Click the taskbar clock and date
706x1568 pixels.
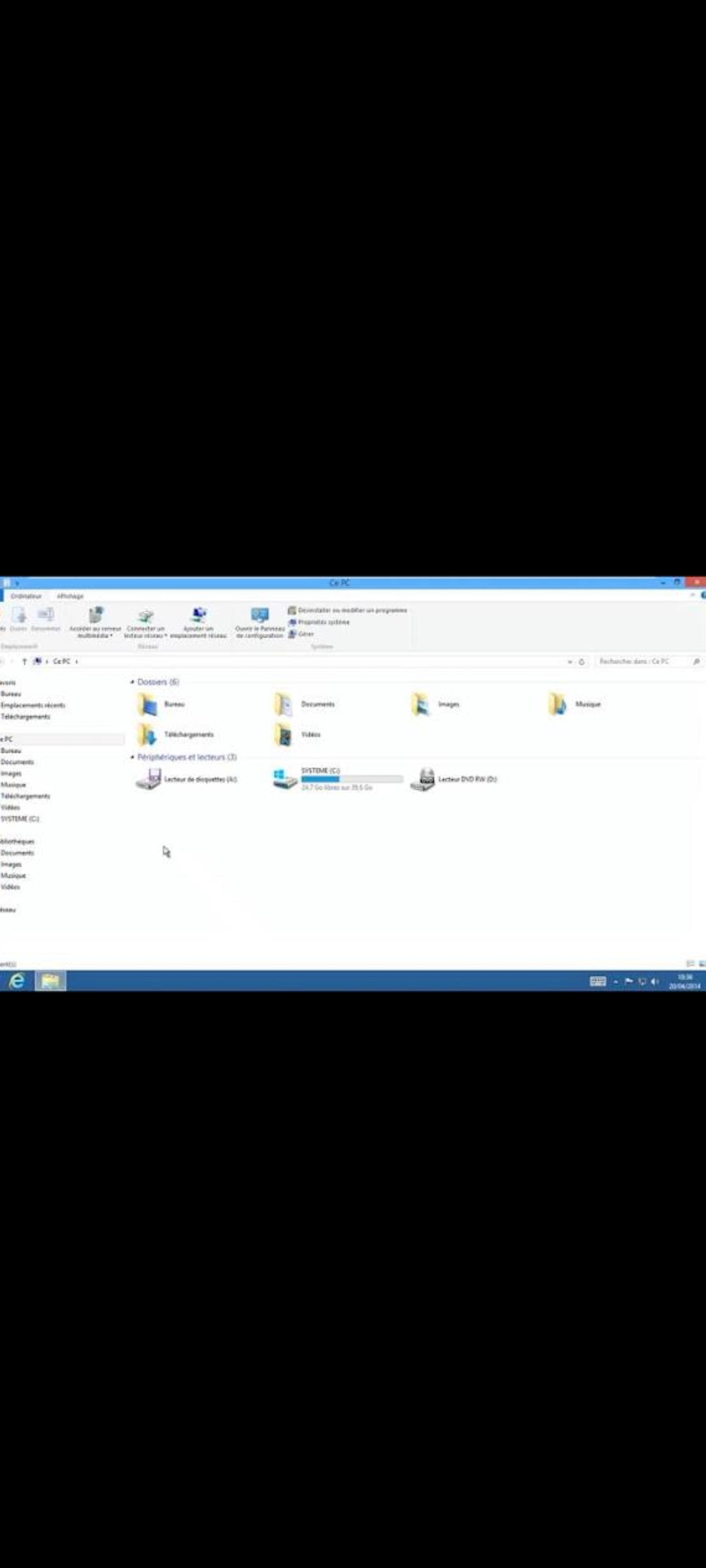point(684,981)
